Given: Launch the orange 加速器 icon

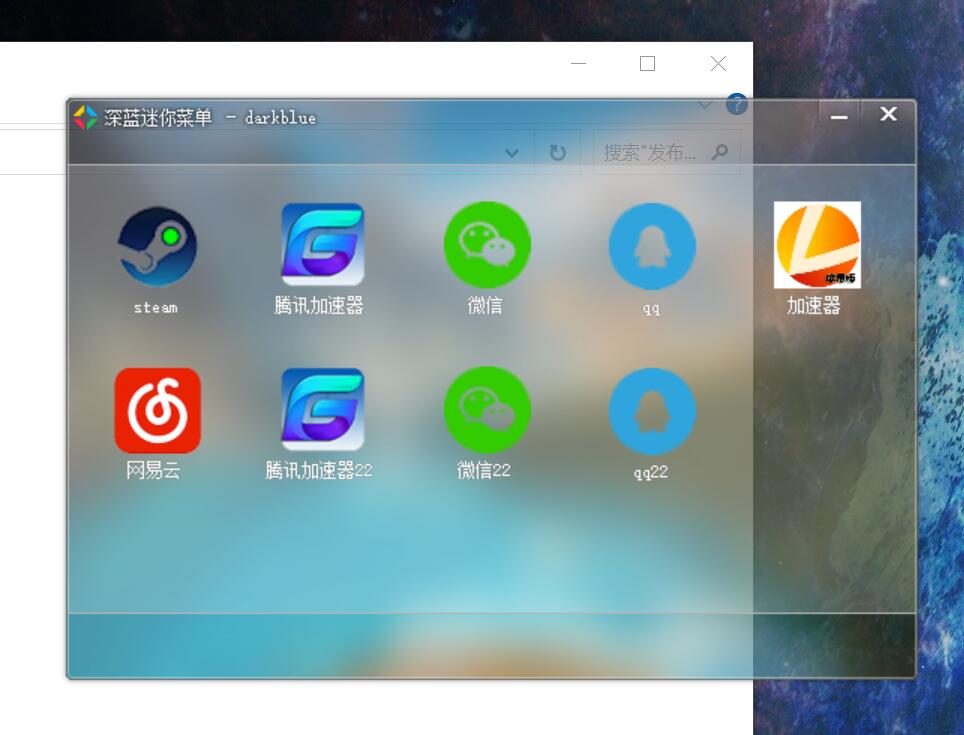Looking at the screenshot, I should pos(817,245).
